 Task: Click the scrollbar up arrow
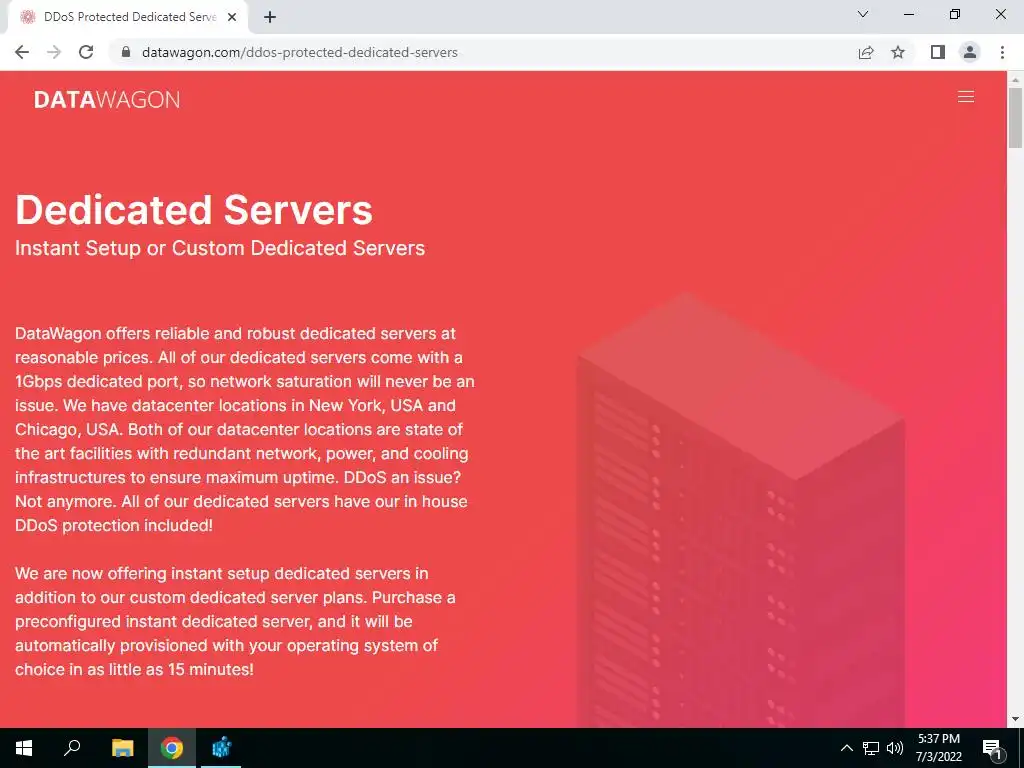(1015, 79)
